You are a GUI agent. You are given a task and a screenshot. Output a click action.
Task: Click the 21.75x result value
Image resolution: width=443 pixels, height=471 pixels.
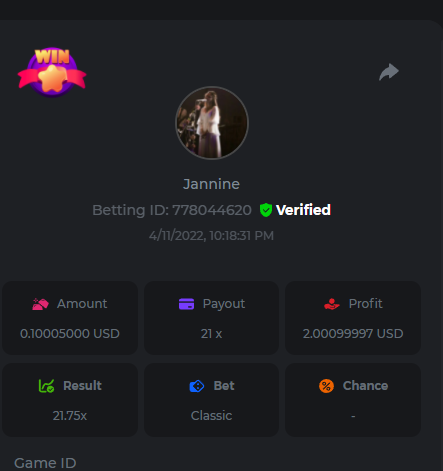[70, 416]
